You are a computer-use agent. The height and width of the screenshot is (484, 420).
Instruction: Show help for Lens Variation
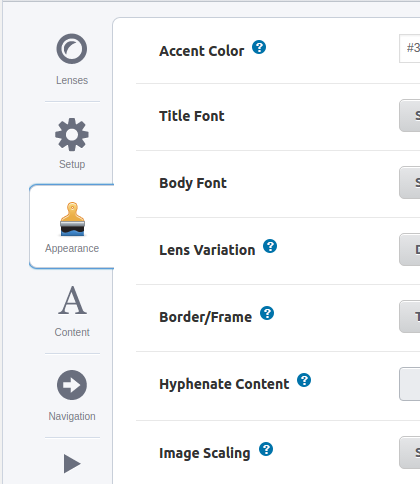coord(270,246)
